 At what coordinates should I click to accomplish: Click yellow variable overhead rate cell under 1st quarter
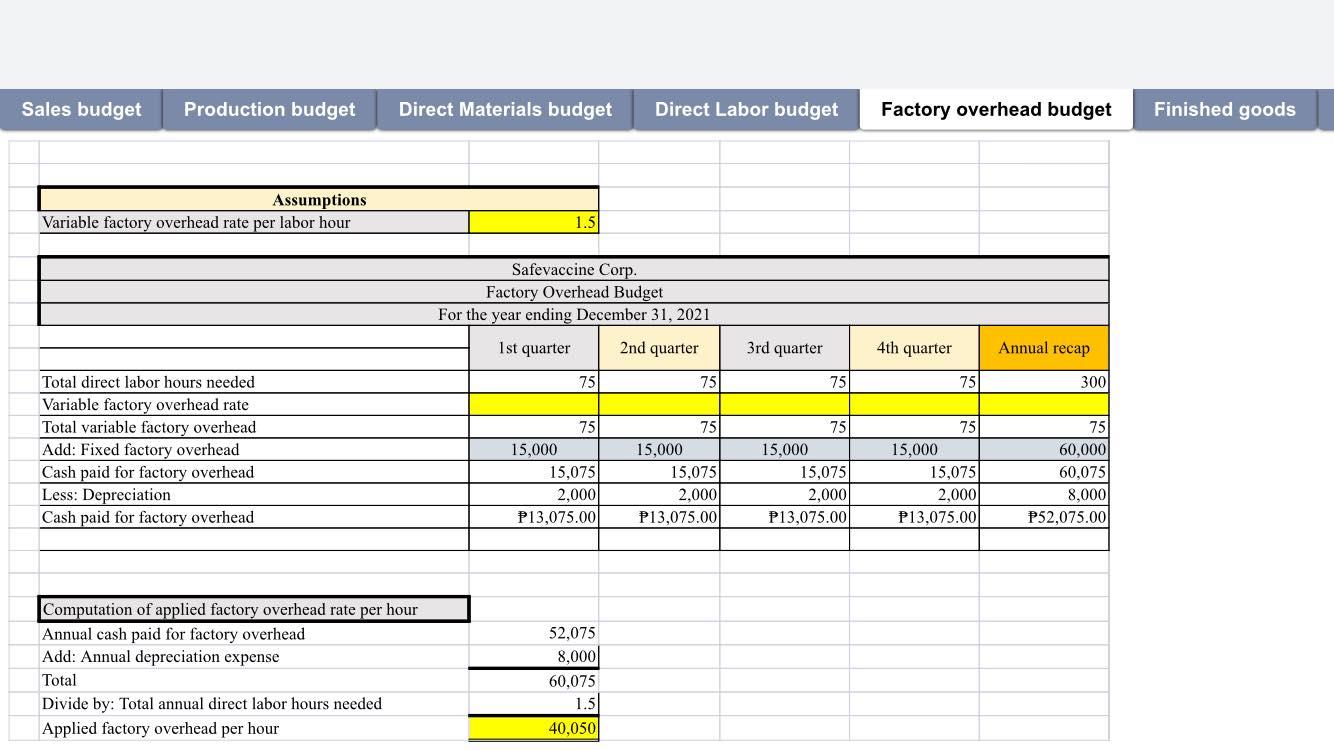tap(534, 405)
